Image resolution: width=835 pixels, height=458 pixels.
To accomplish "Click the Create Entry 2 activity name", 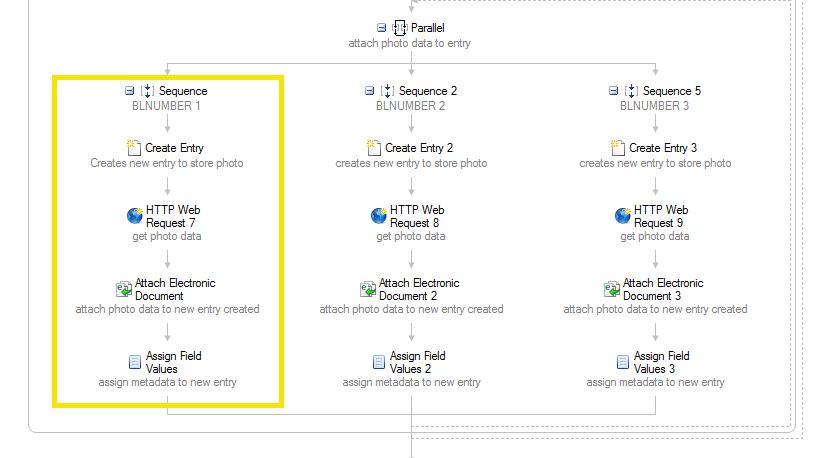I will (x=419, y=148).
